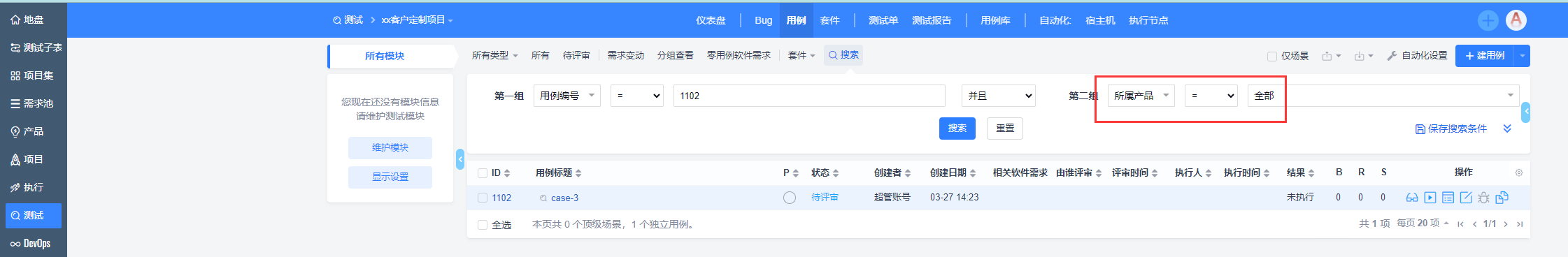Copy case-3 with the duplicate icon
This screenshot has height=257, width=1568.
pos(1502,198)
